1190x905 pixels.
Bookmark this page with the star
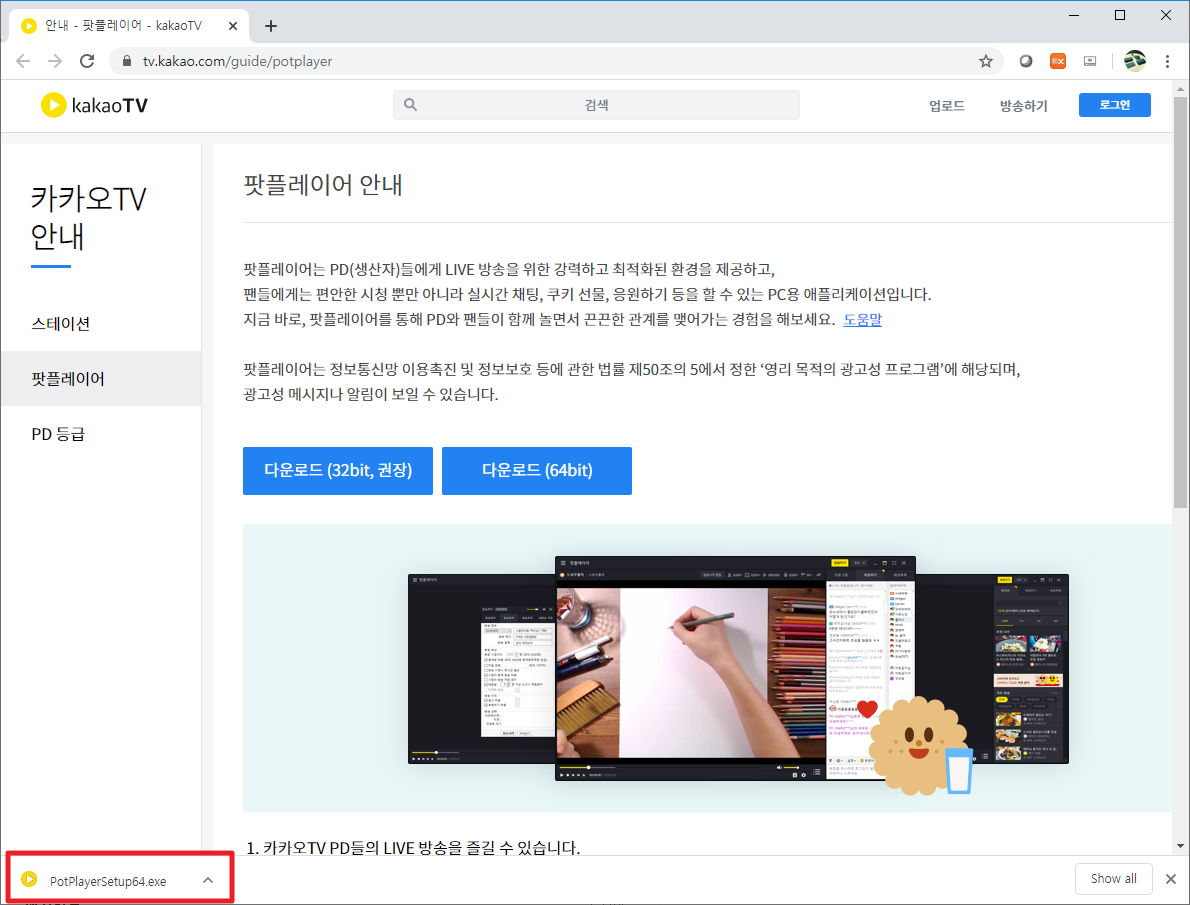click(x=986, y=61)
